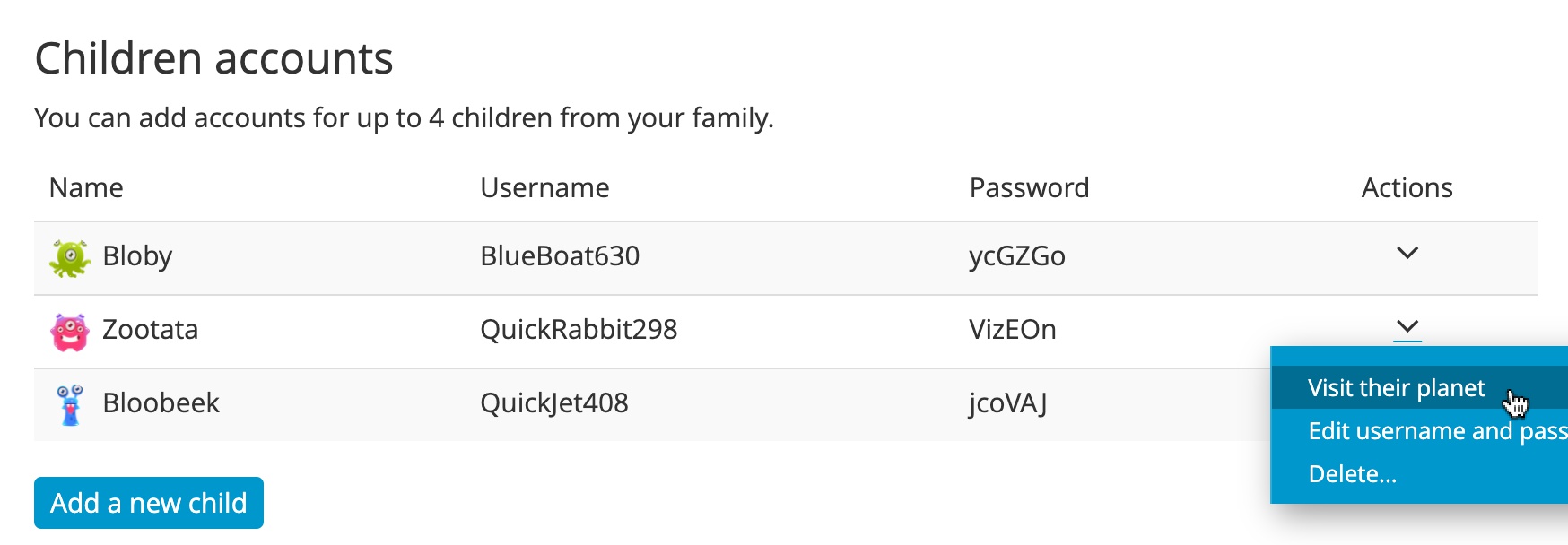Select the Delete... menu entry
This screenshot has width=1568, height=545.
(1352, 474)
